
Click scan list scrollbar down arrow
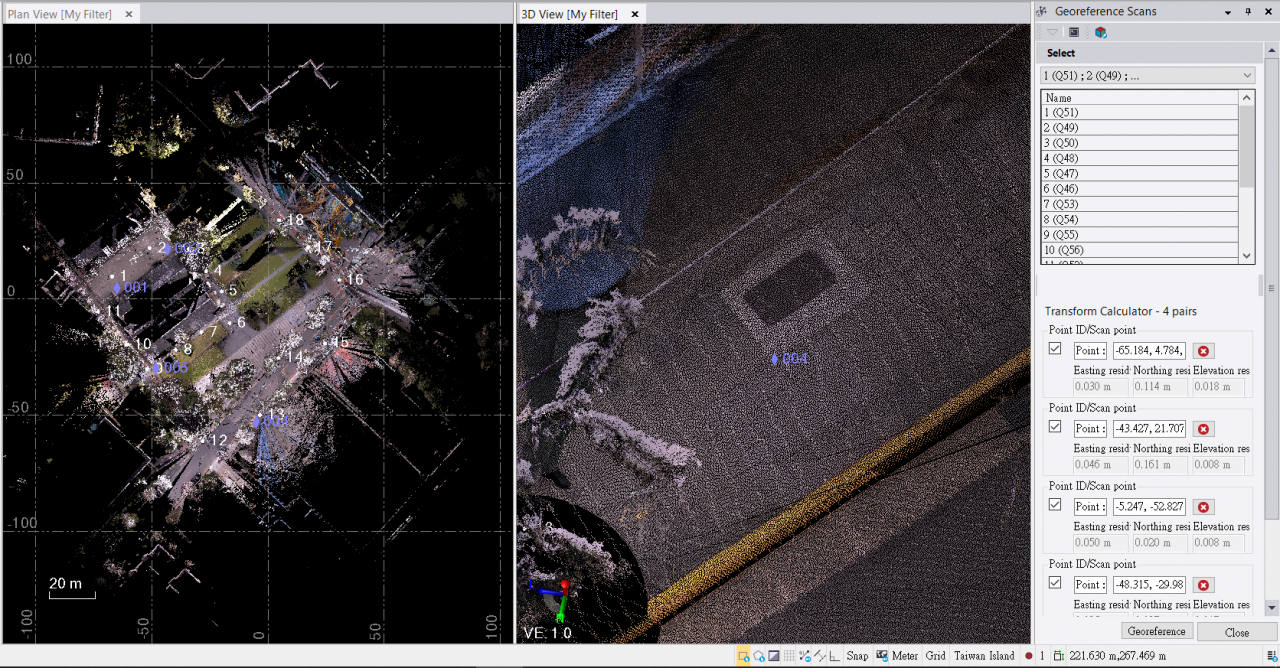tap(1246, 256)
